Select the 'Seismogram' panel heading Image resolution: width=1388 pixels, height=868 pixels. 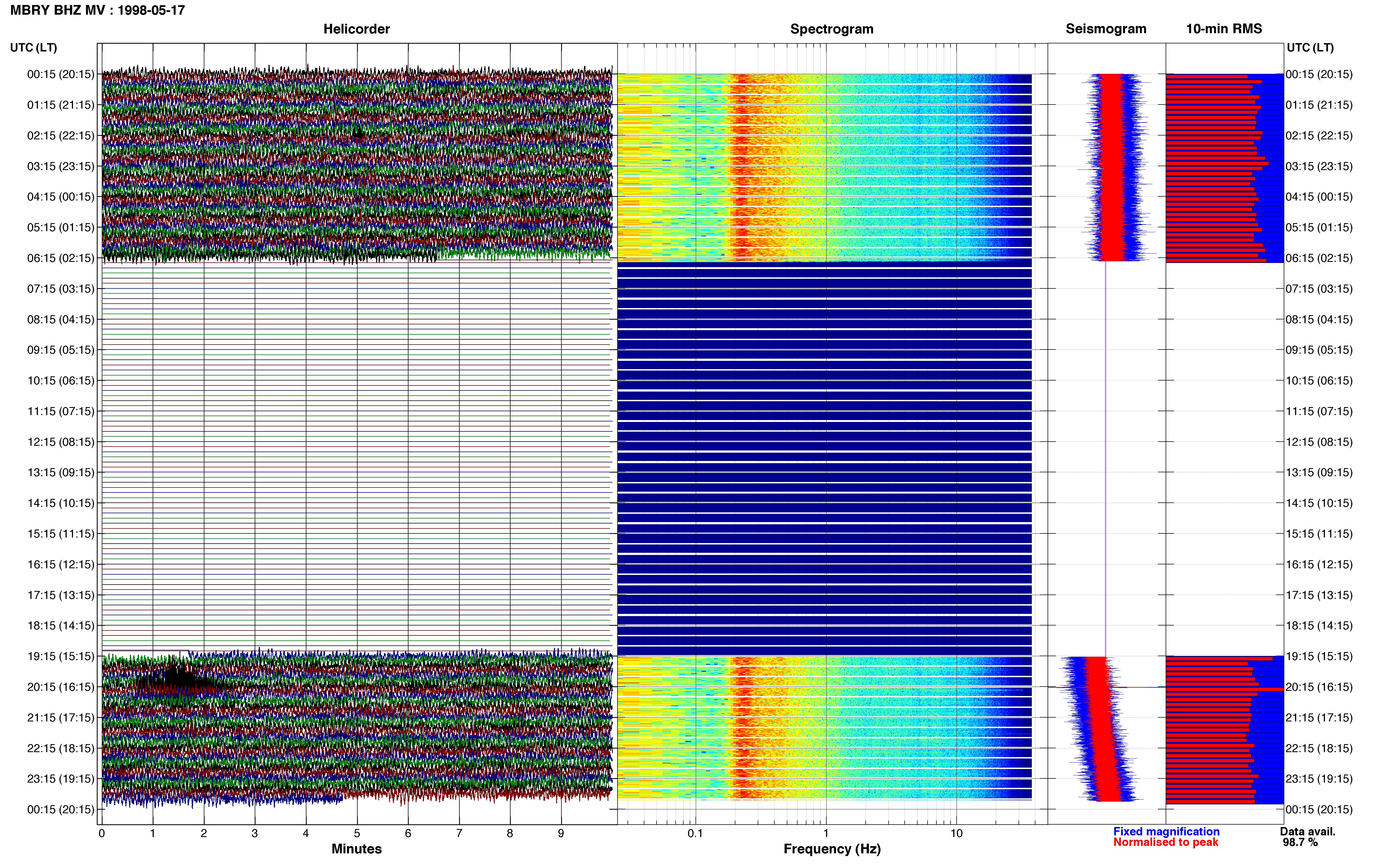click(x=1106, y=29)
